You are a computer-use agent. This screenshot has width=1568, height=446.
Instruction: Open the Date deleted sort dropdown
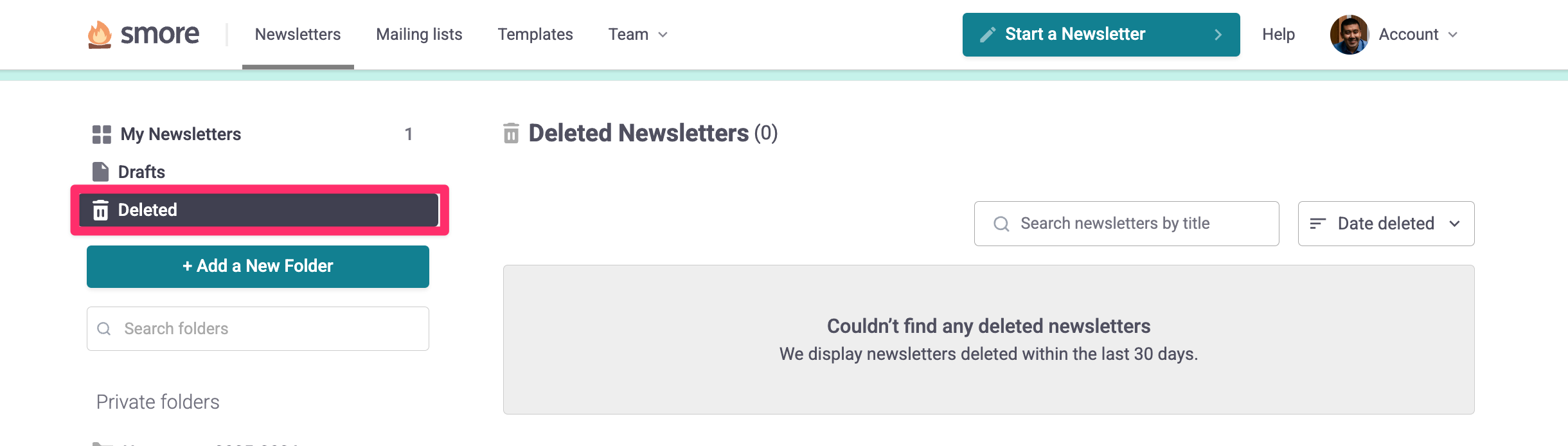click(1386, 224)
